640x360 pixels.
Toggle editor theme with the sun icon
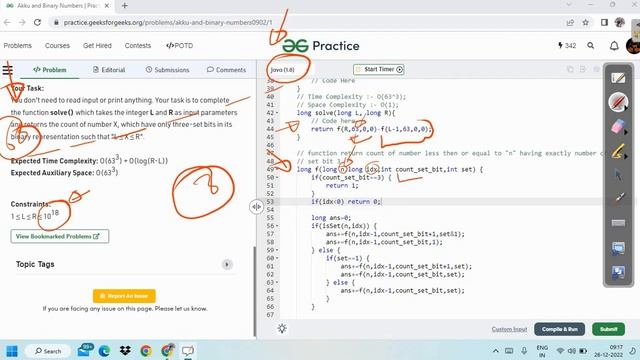[x=282, y=329]
